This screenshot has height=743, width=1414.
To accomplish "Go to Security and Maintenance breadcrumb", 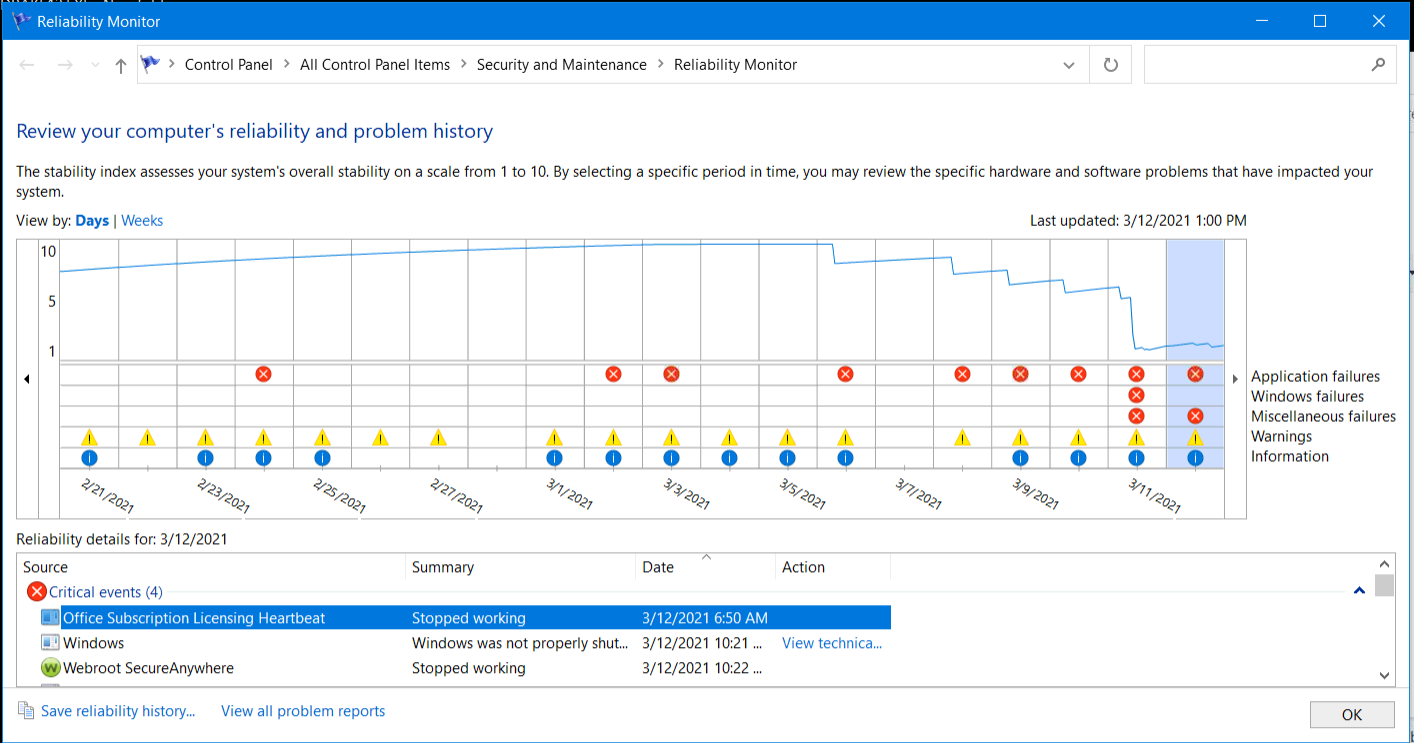I will pyautogui.click(x=562, y=65).
